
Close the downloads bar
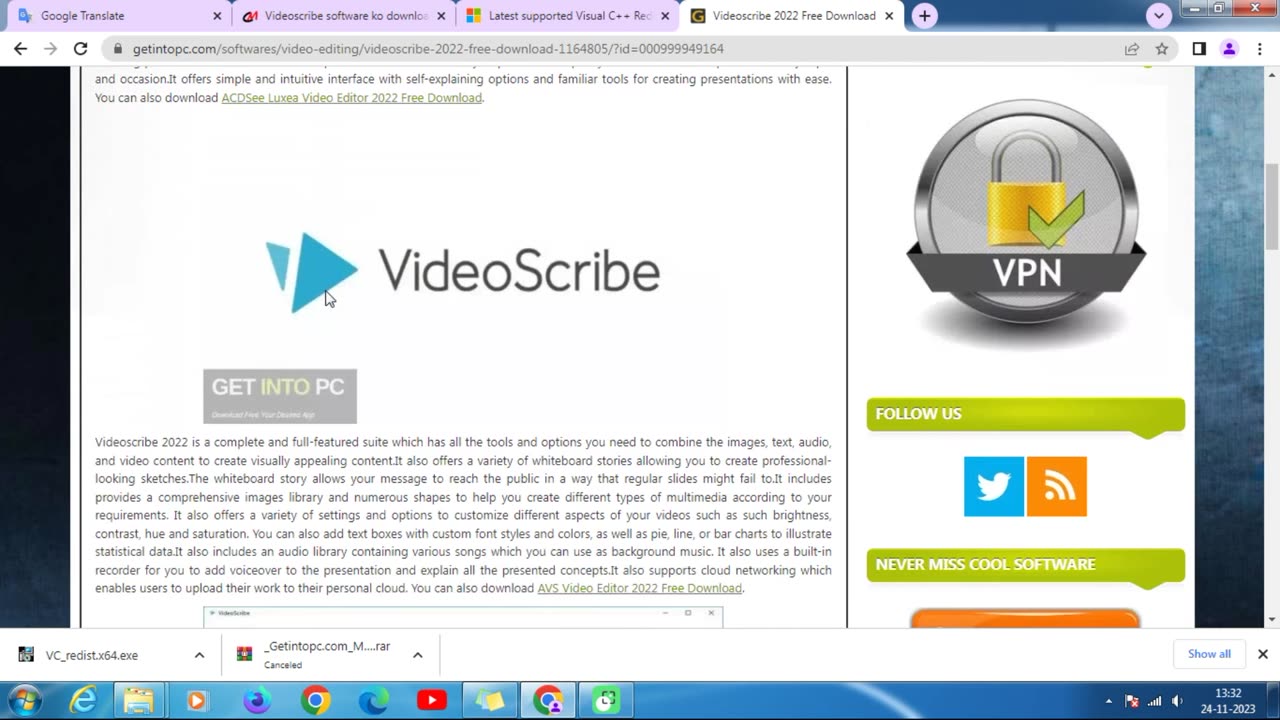click(1262, 654)
